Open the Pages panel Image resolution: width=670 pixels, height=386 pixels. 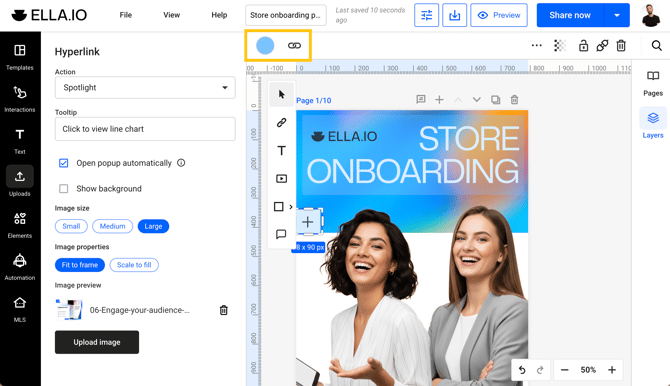point(653,83)
